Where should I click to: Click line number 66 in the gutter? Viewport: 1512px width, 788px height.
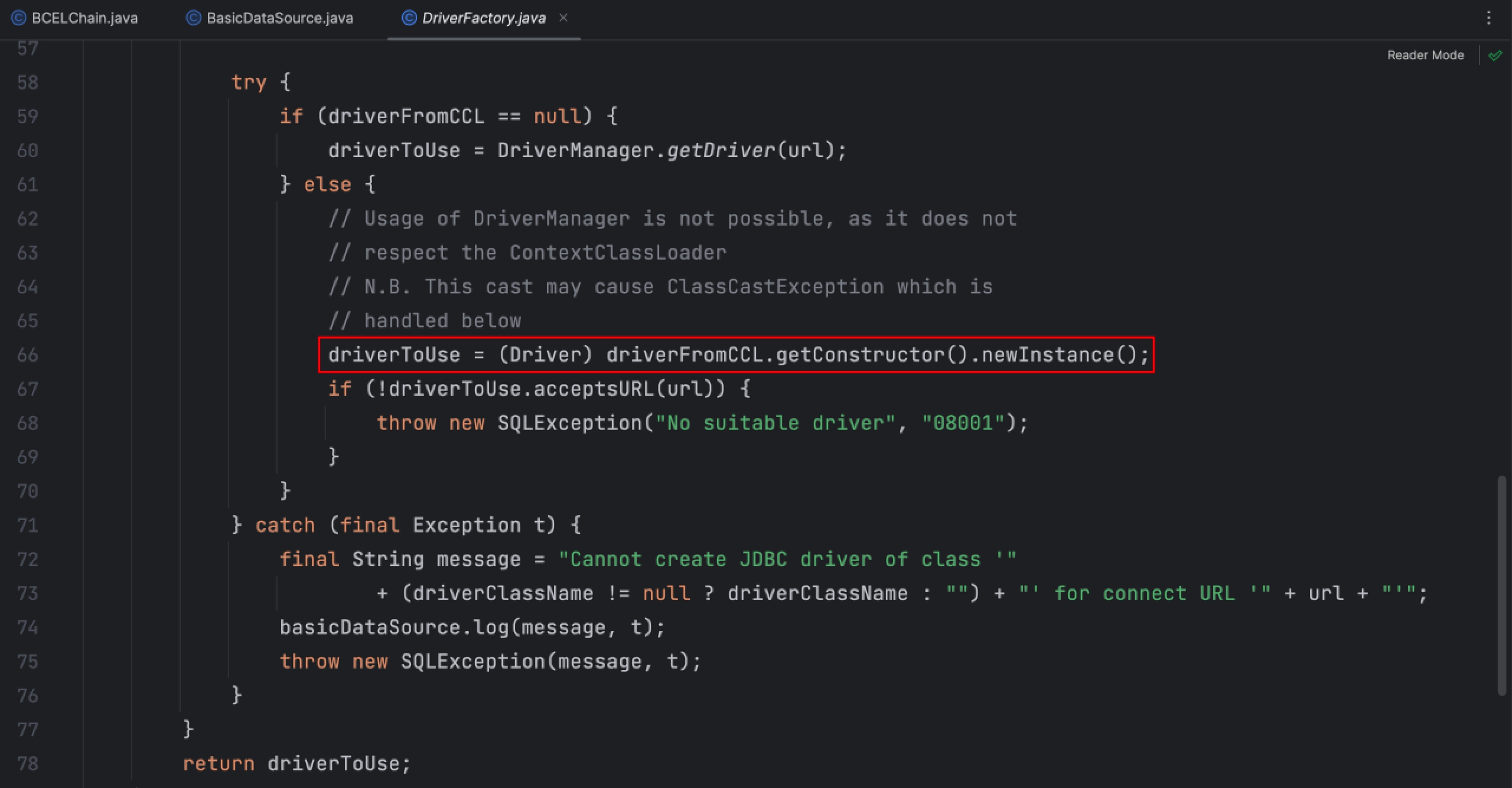point(28,355)
